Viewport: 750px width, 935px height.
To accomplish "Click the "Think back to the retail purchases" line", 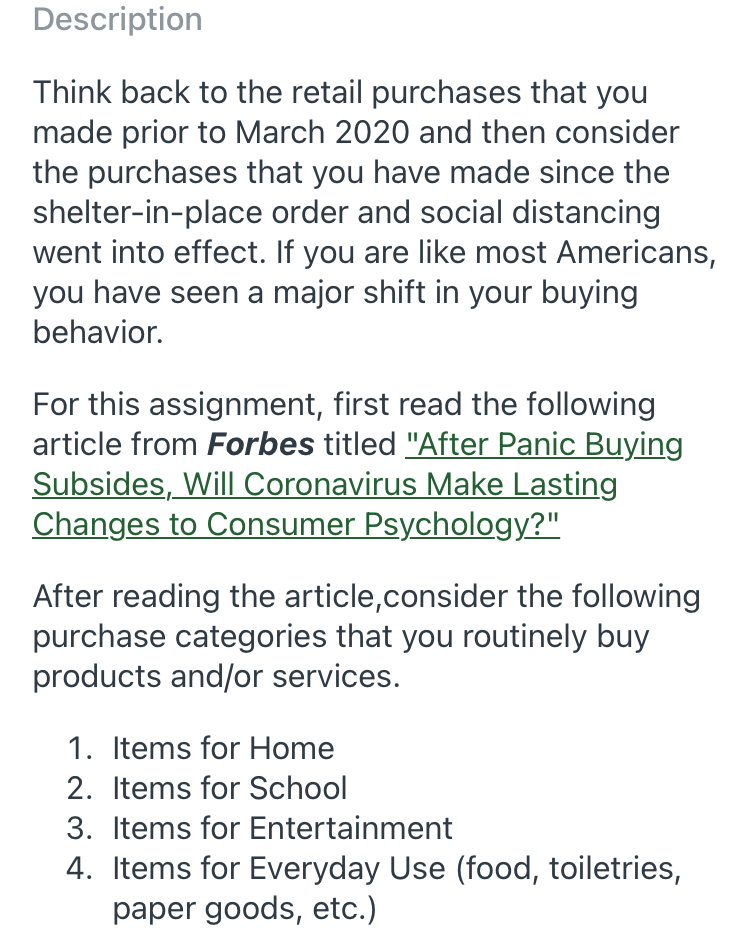I will pyautogui.click(x=340, y=92).
